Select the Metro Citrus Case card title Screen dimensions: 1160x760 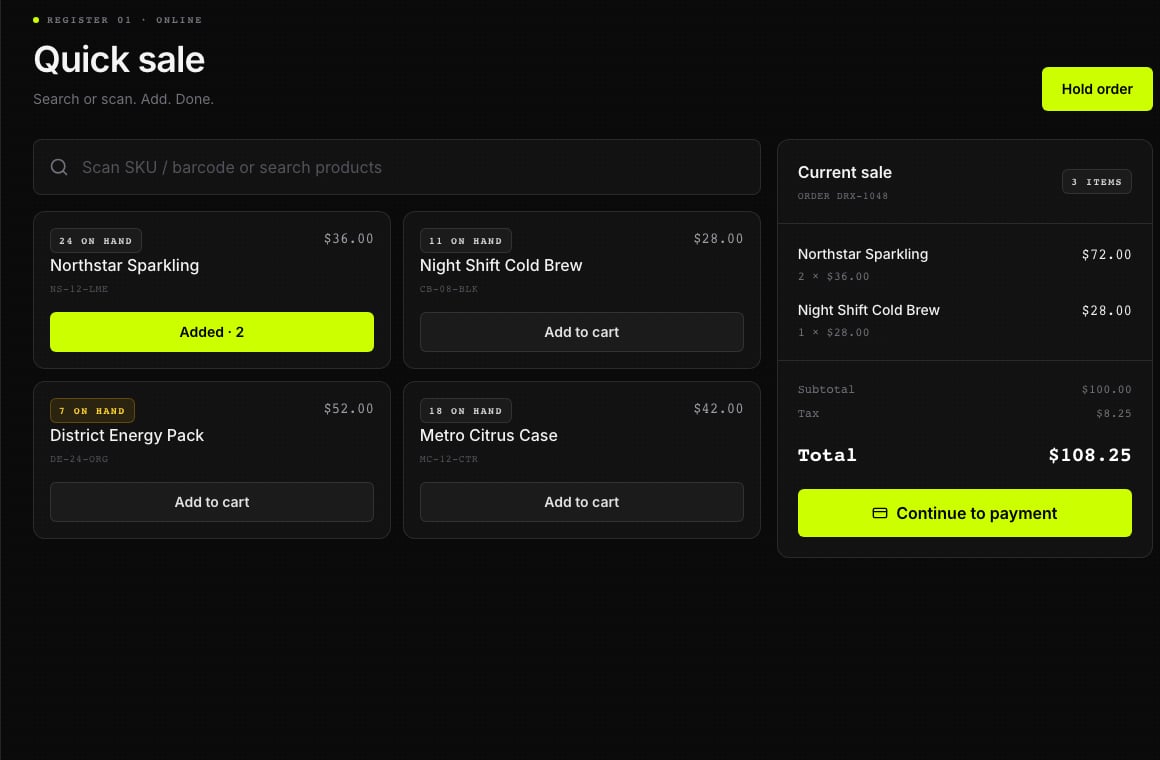pos(488,436)
